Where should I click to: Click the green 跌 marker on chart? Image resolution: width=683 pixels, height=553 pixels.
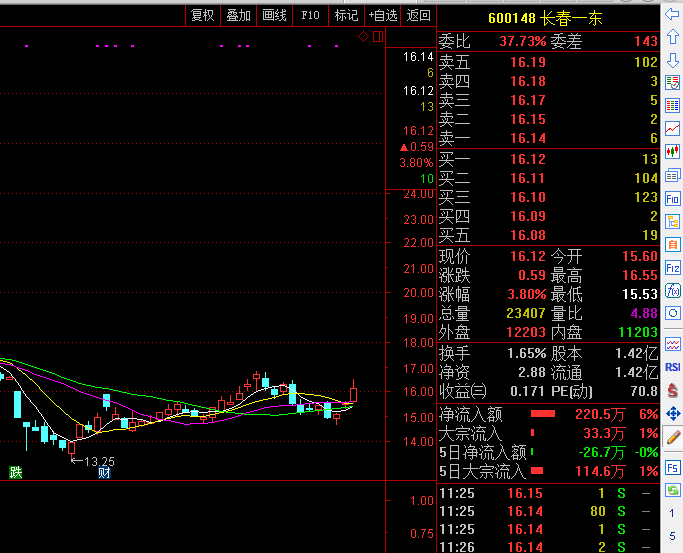(16, 472)
